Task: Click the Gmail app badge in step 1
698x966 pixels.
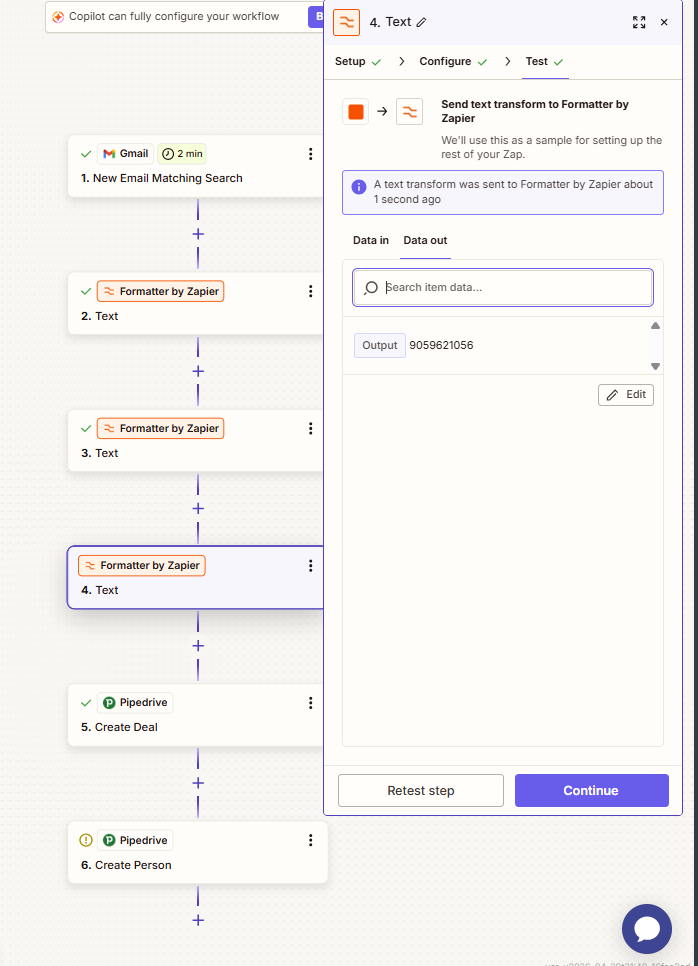Action: tap(126, 154)
